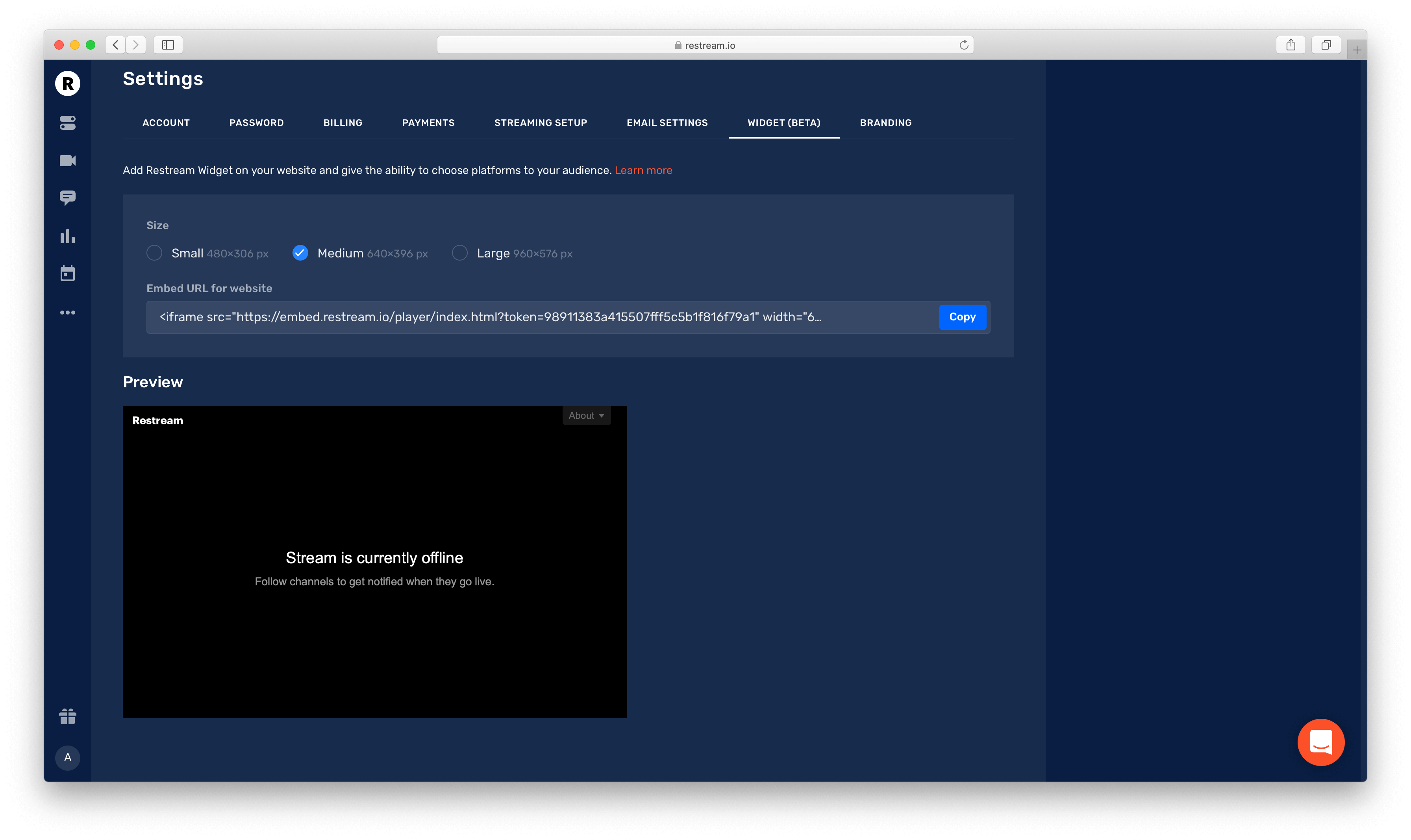Image resolution: width=1411 pixels, height=840 pixels.
Task: Copy the embed iframe code
Action: (962, 317)
